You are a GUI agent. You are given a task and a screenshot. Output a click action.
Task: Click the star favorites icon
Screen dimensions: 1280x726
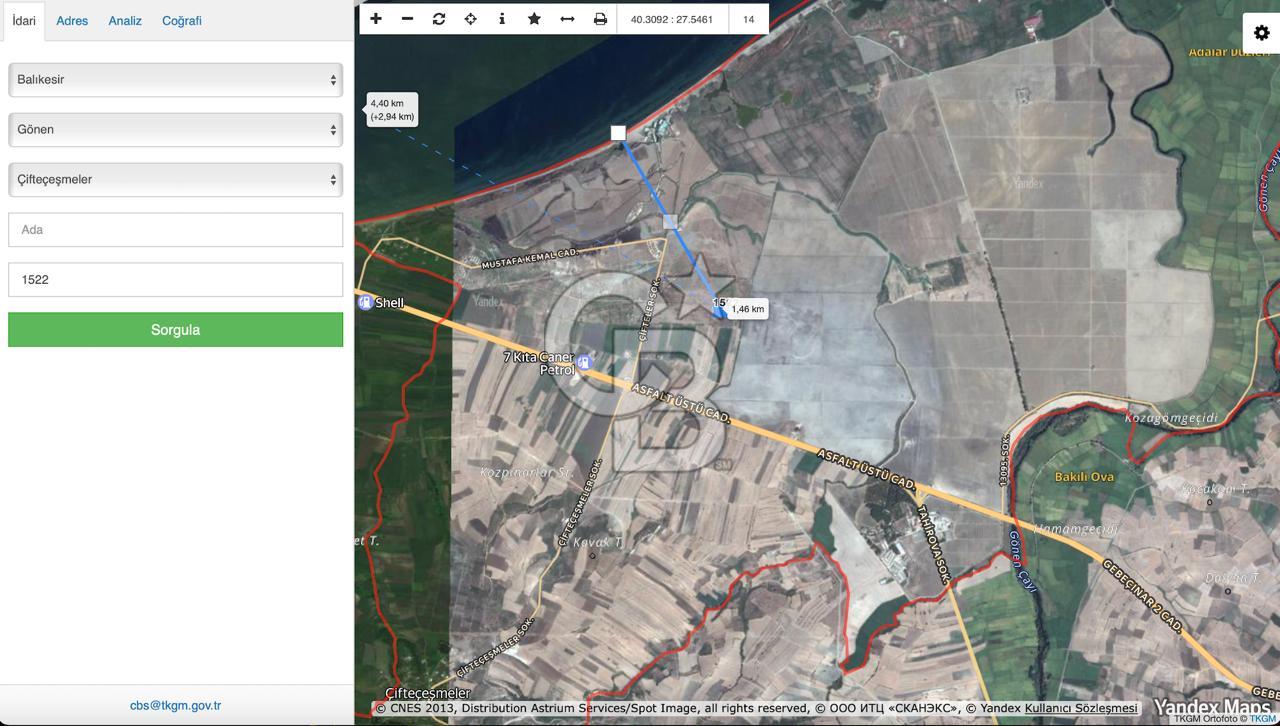534,19
